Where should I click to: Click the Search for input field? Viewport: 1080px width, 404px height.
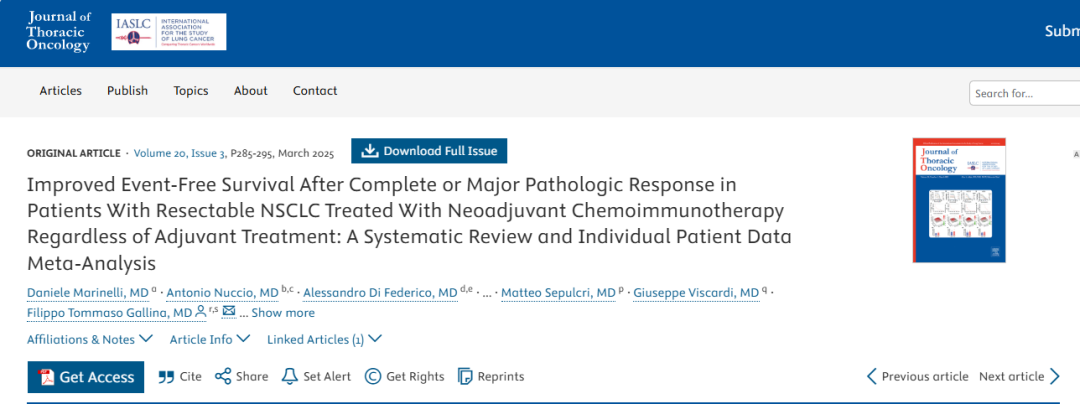point(1024,93)
